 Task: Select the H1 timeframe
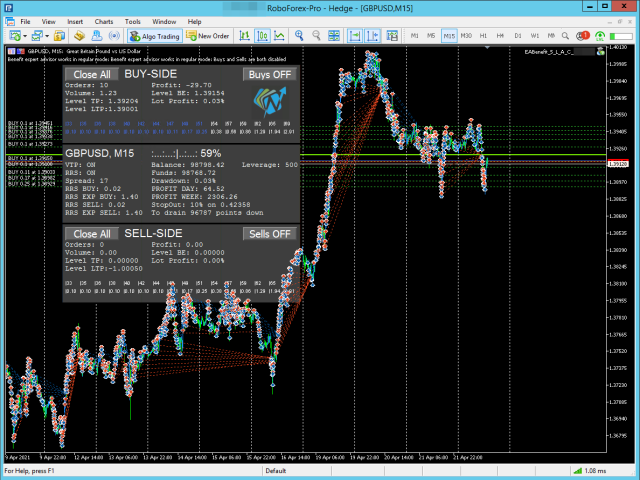tap(483, 36)
